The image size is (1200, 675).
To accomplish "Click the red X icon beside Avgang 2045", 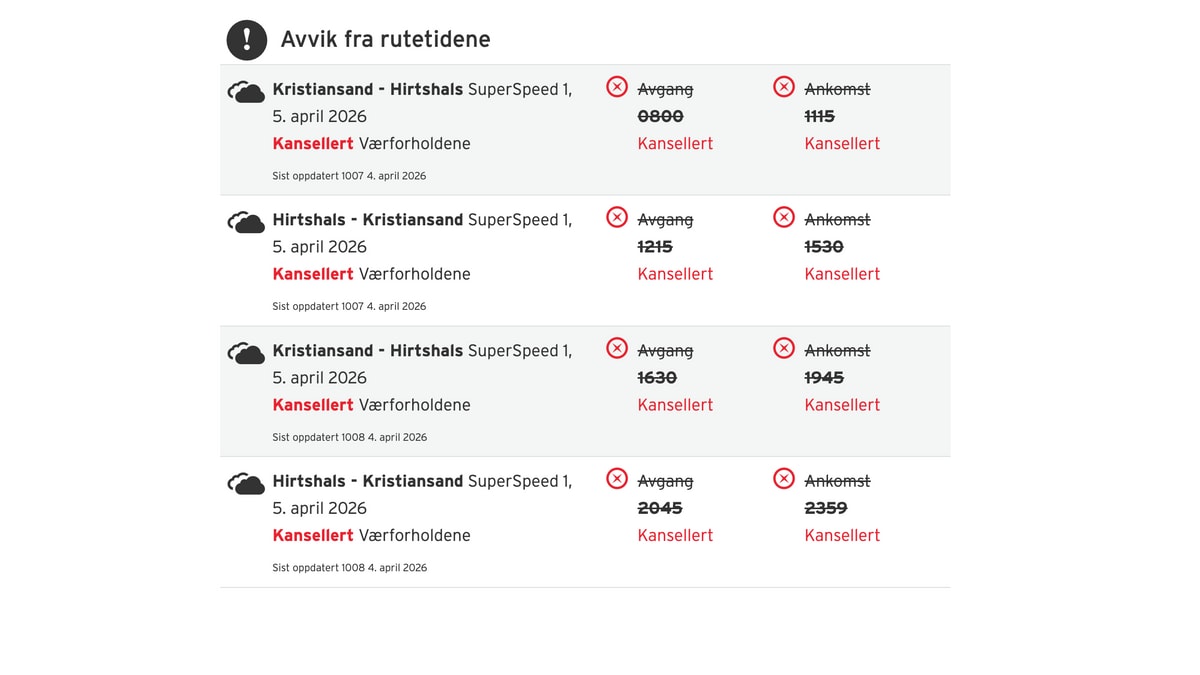I will [x=617, y=479].
